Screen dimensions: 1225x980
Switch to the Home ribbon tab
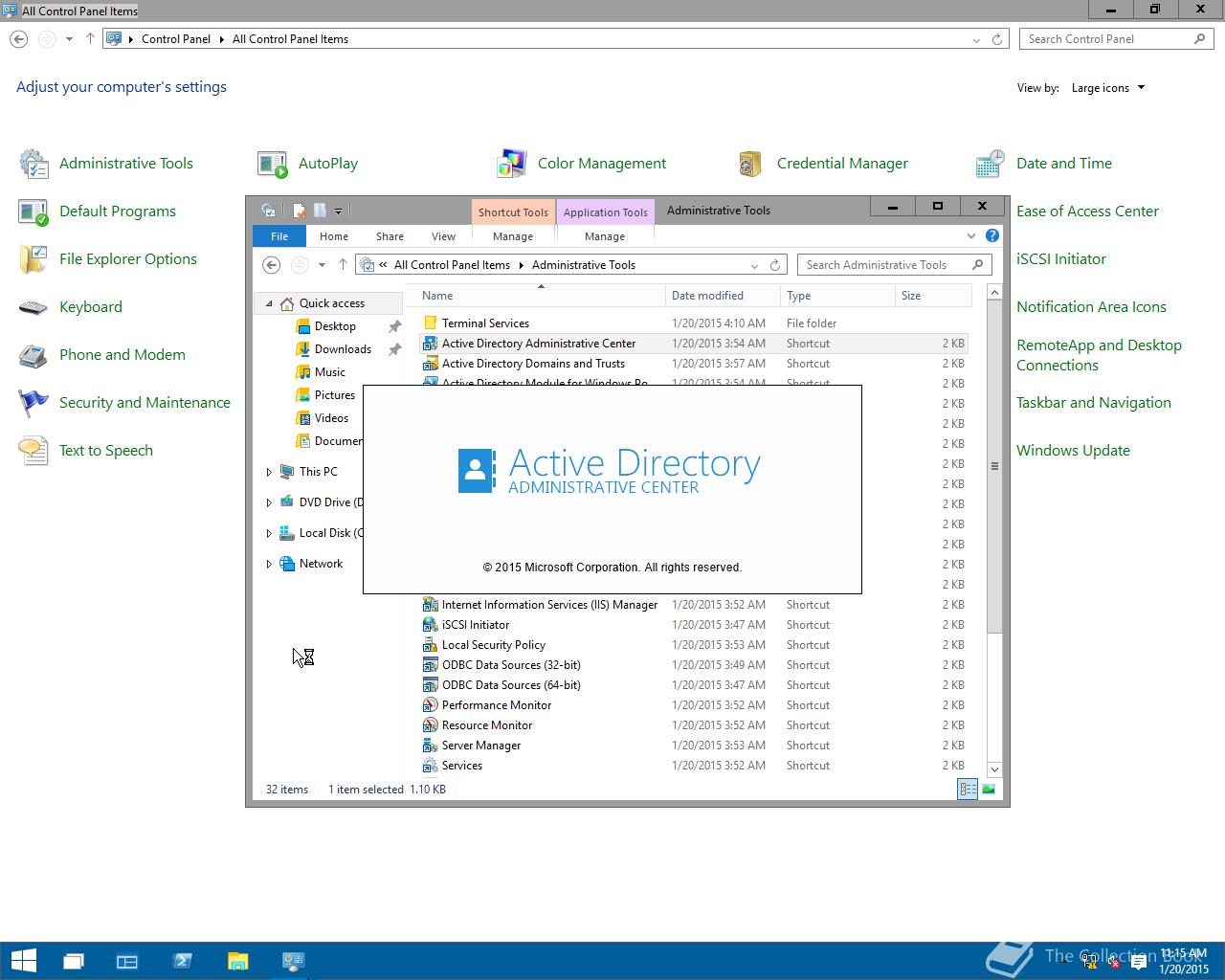334,236
